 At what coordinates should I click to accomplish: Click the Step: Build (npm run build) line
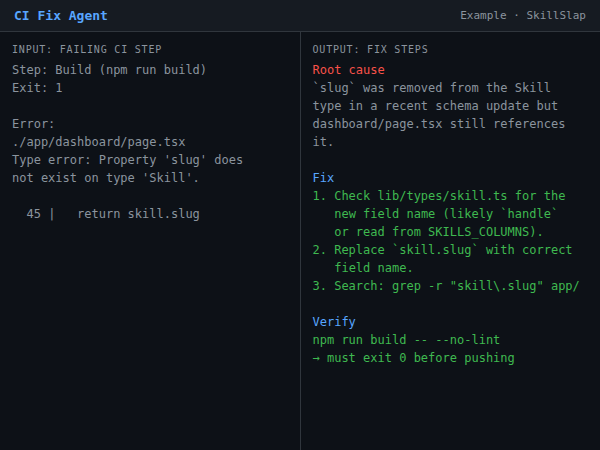pos(109,69)
